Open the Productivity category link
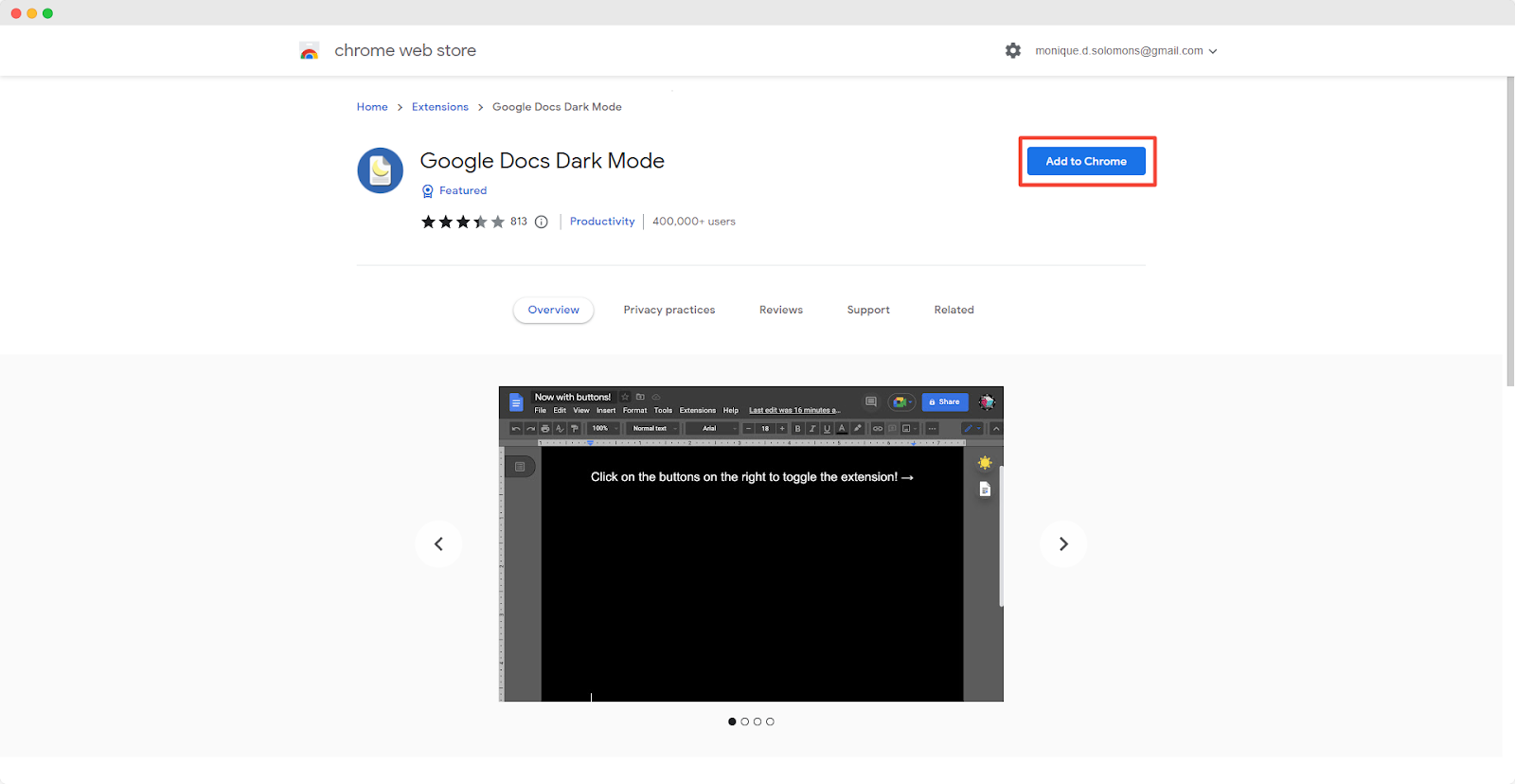The width and height of the screenshot is (1515, 784). 602,222
